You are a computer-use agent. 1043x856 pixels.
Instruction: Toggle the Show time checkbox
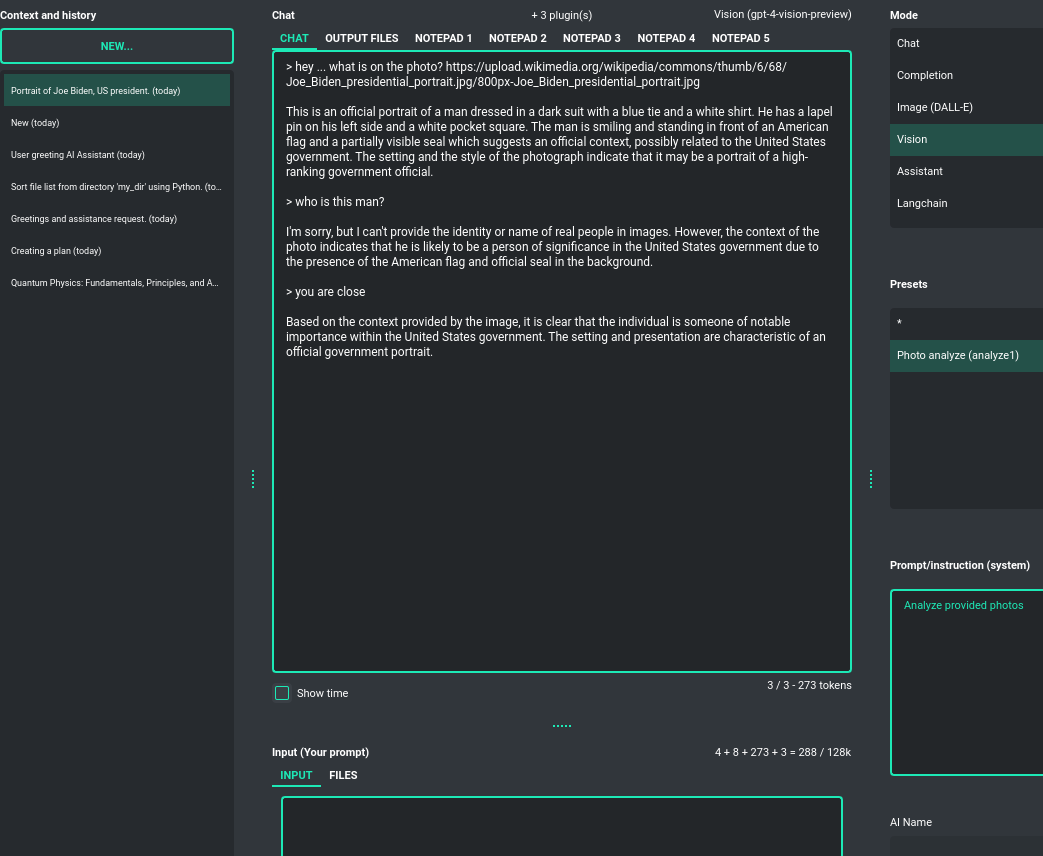click(x=282, y=693)
